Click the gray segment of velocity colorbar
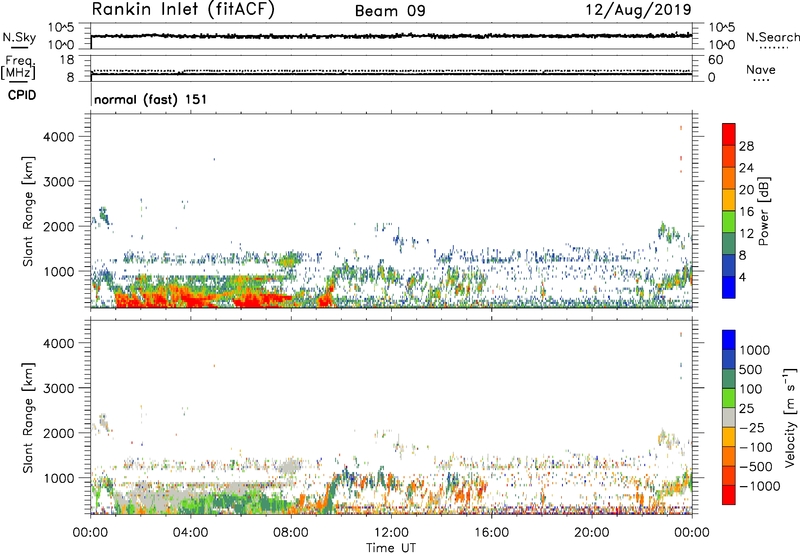Image resolution: width=800 pixels, height=554 pixels. 729,418
